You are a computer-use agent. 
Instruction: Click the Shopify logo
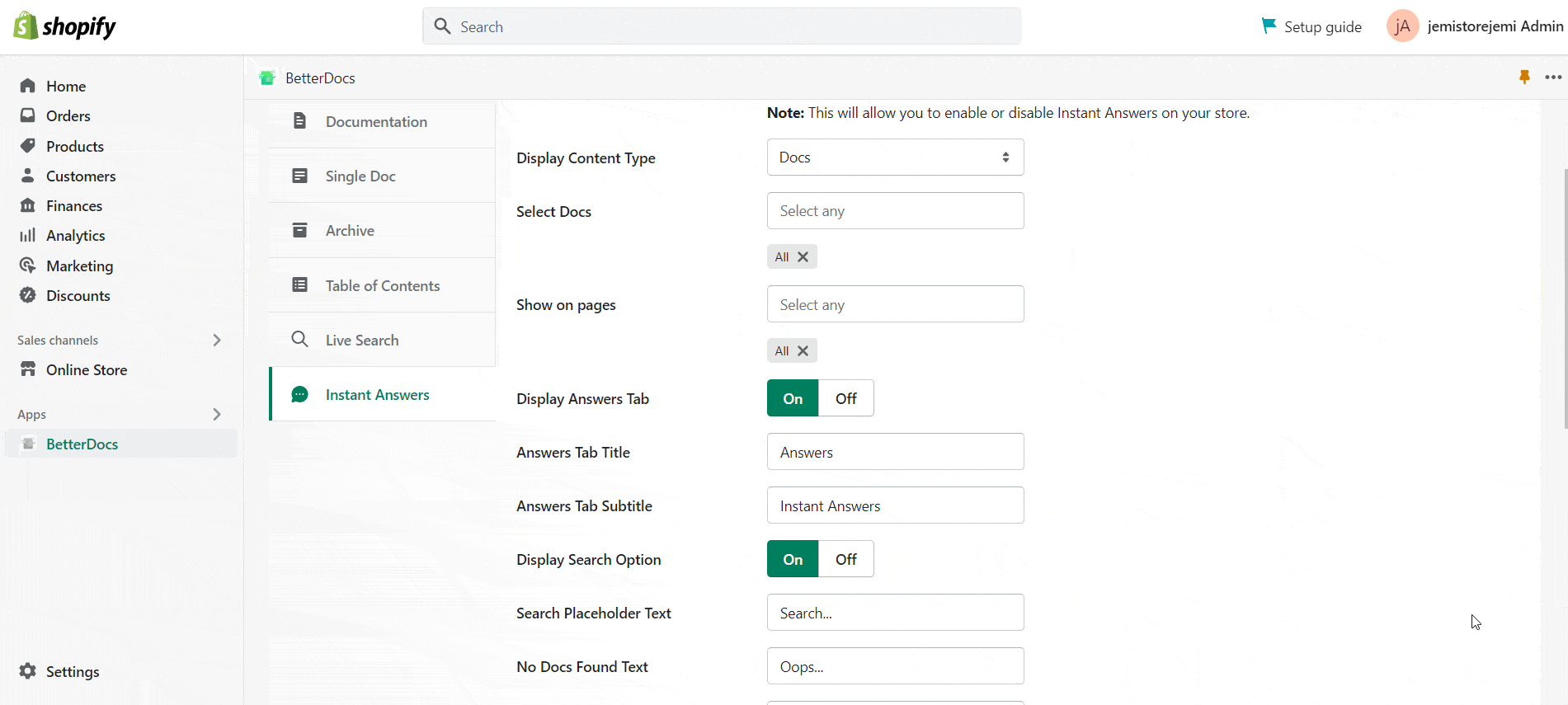[64, 26]
